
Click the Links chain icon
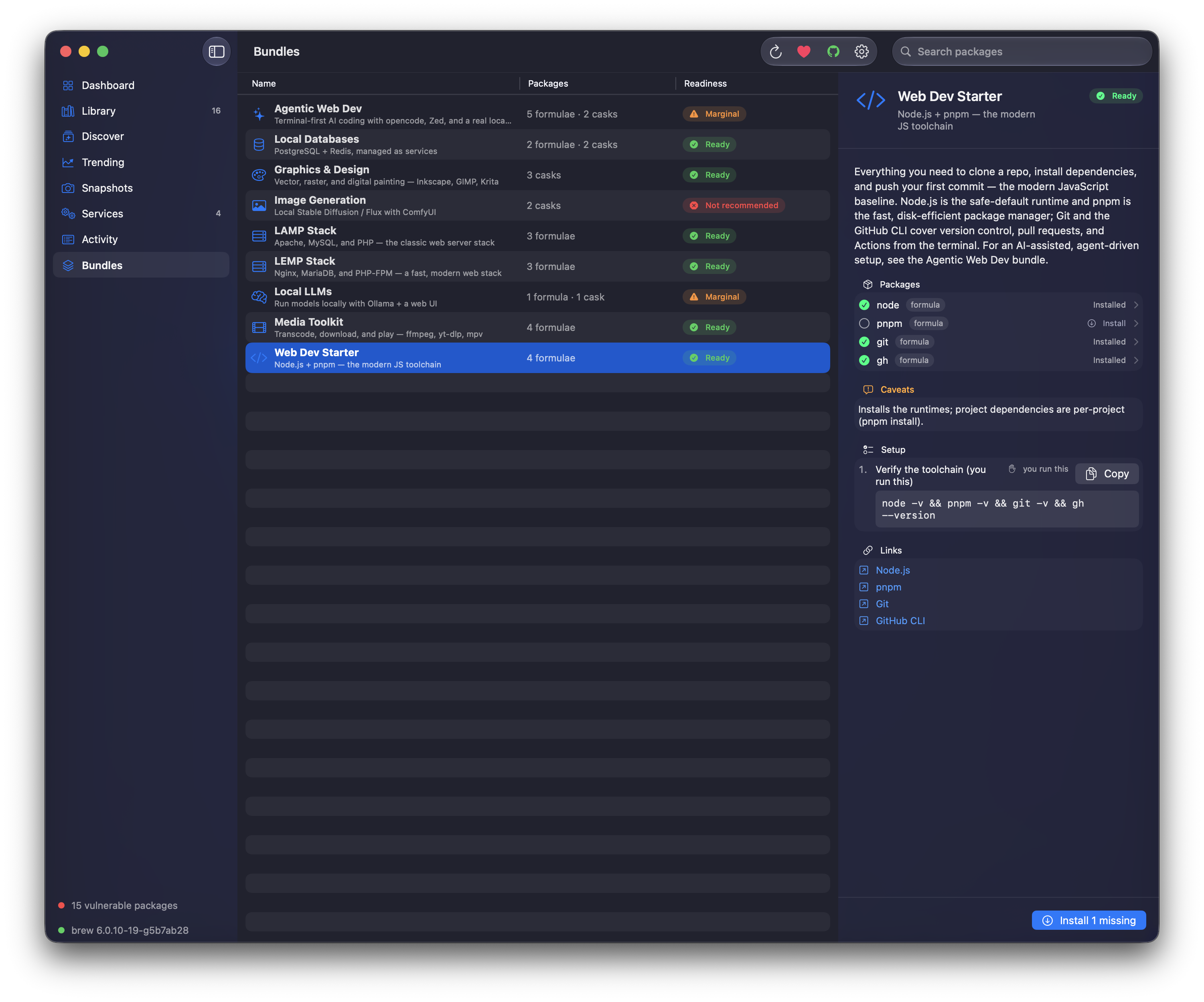tap(868, 550)
